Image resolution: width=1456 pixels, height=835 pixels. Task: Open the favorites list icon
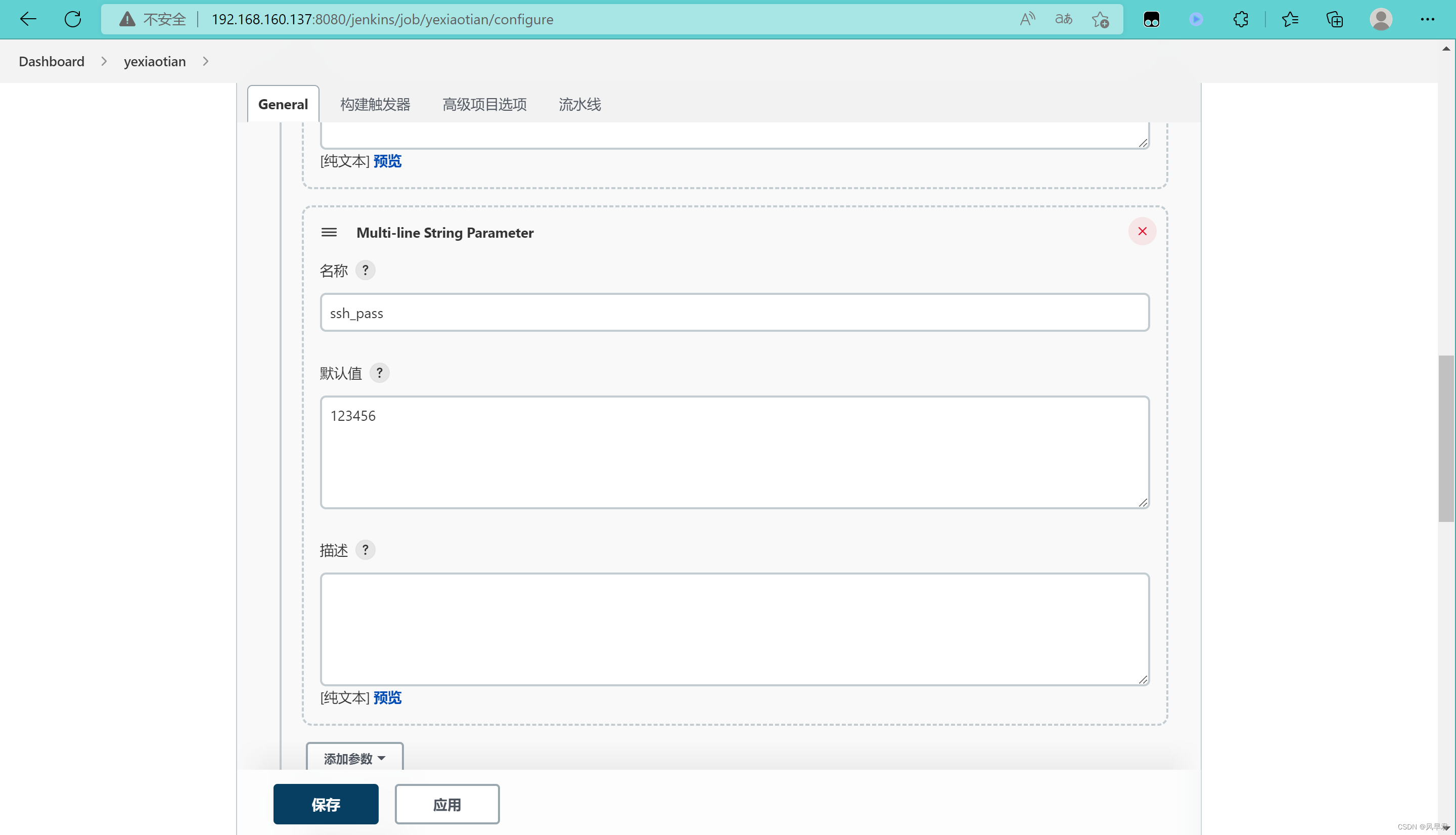click(1290, 19)
